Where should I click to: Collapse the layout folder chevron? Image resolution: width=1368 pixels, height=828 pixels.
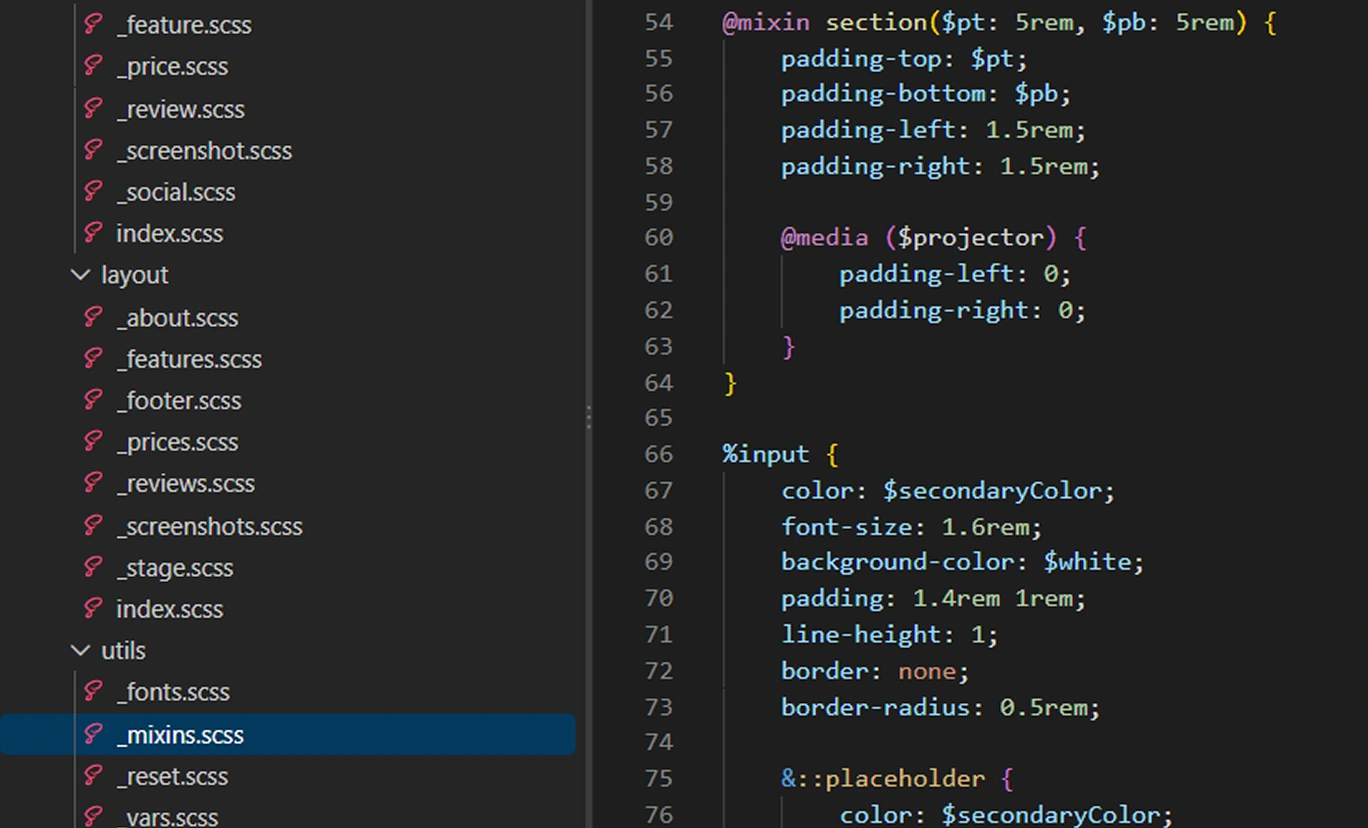[81, 274]
